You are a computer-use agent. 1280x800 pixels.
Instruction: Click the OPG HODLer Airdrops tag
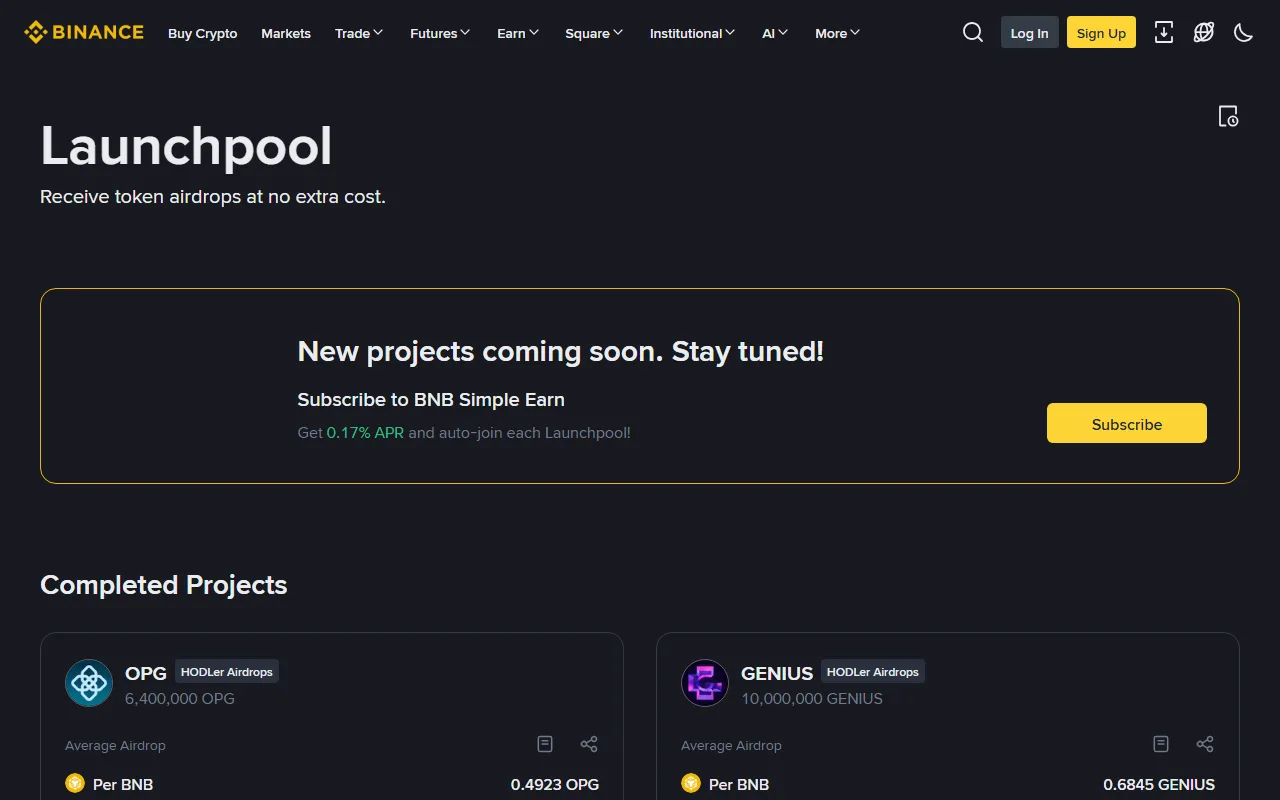tap(227, 672)
